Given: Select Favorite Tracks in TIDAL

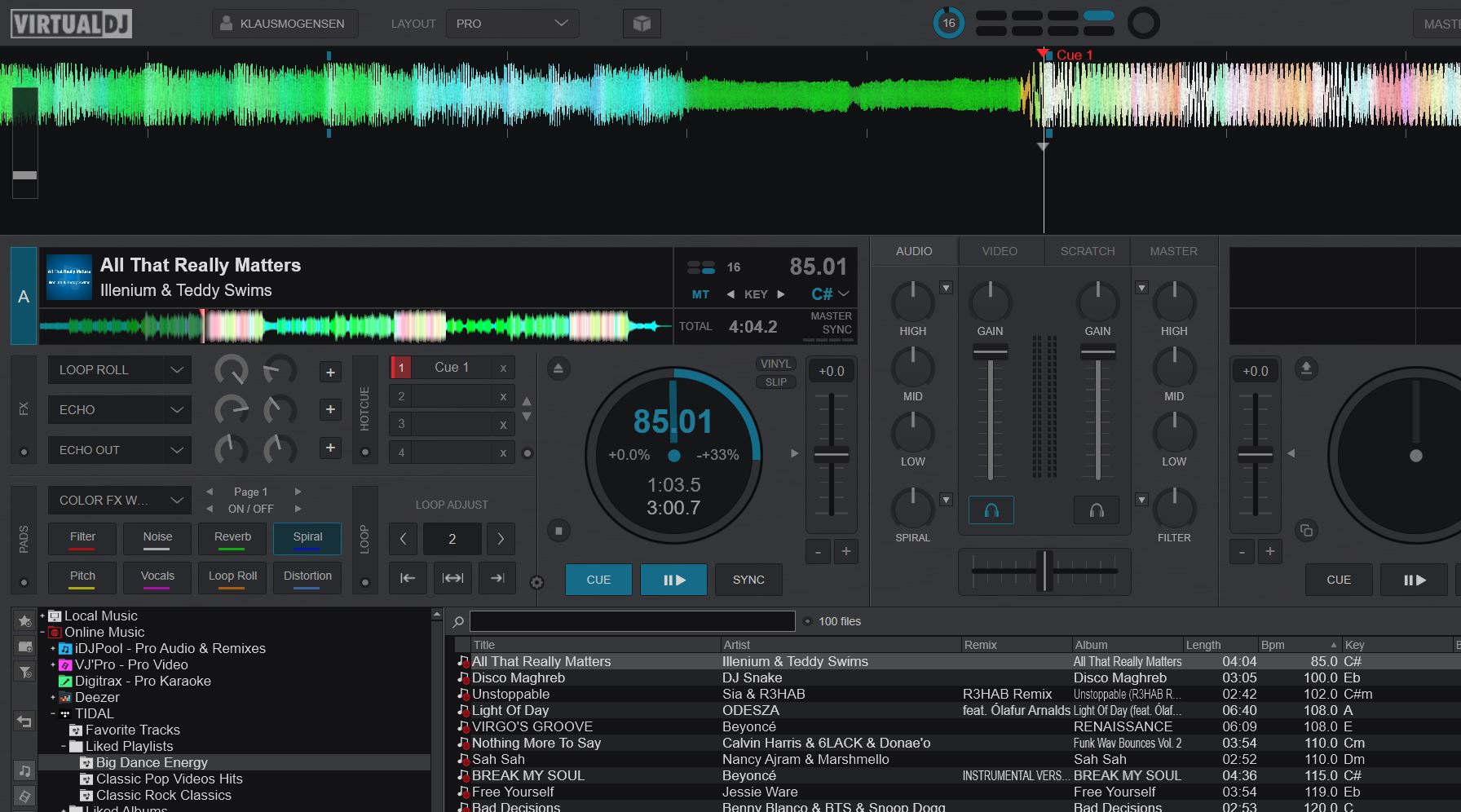Looking at the screenshot, I should point(132,730).
